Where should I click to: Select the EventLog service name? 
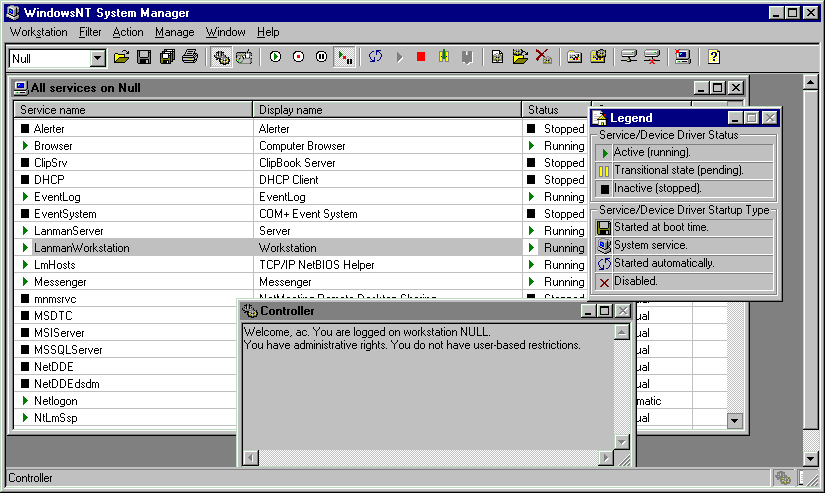[x=57, y=197]
